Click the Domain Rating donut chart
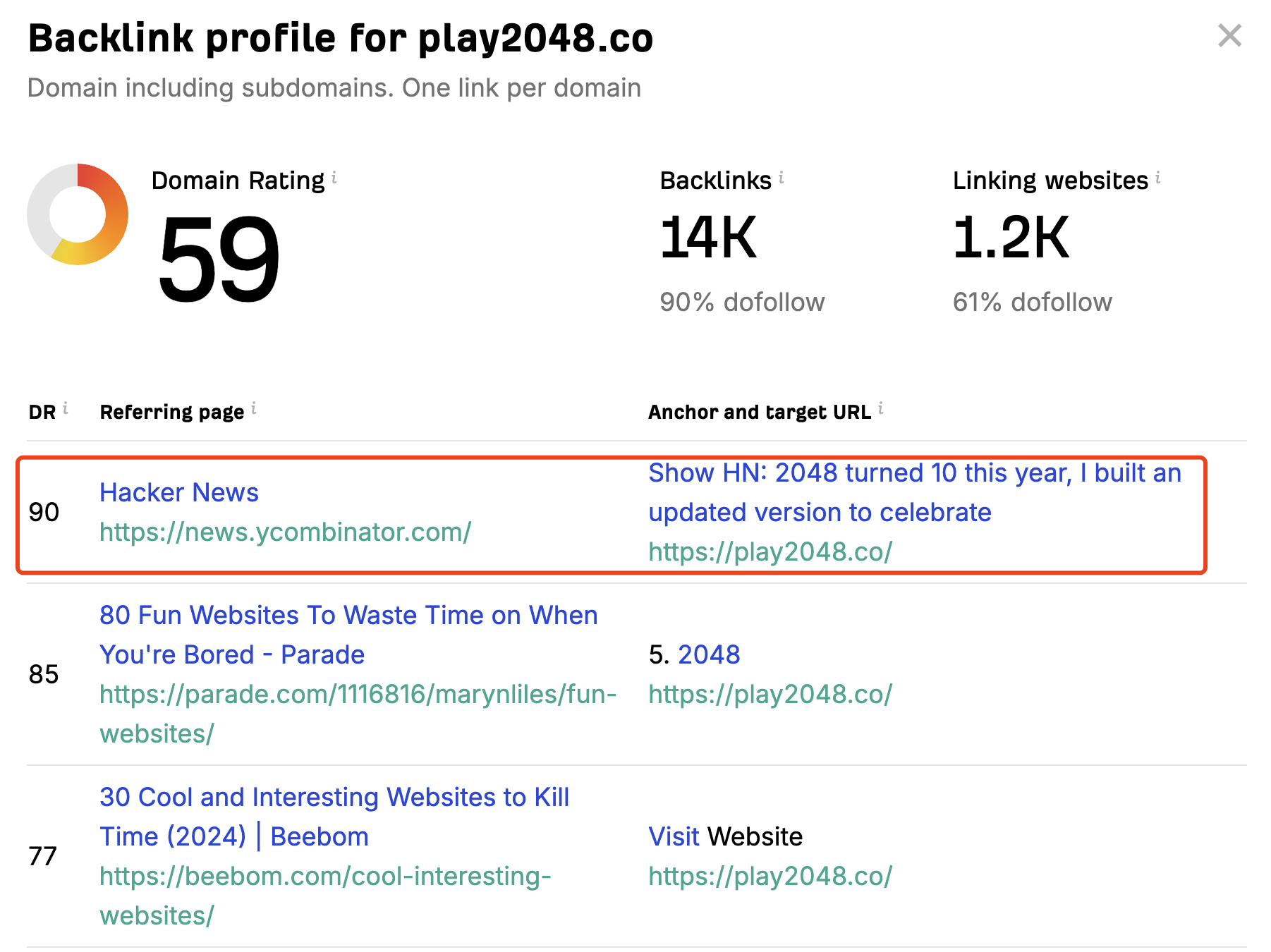This screenshot has height=952, width=1271. pos(78,214)
